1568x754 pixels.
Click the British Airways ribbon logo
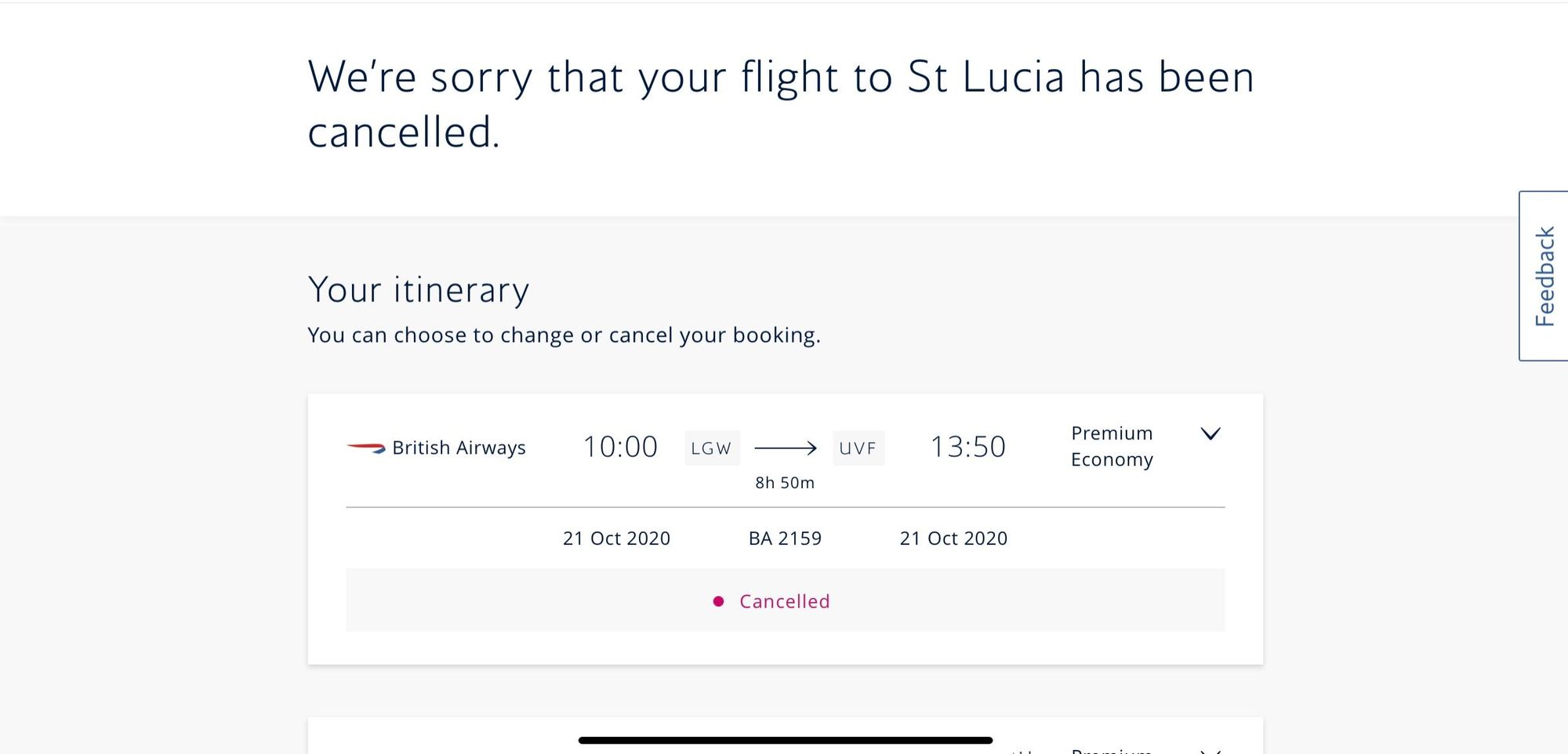[x=365, y=448]
